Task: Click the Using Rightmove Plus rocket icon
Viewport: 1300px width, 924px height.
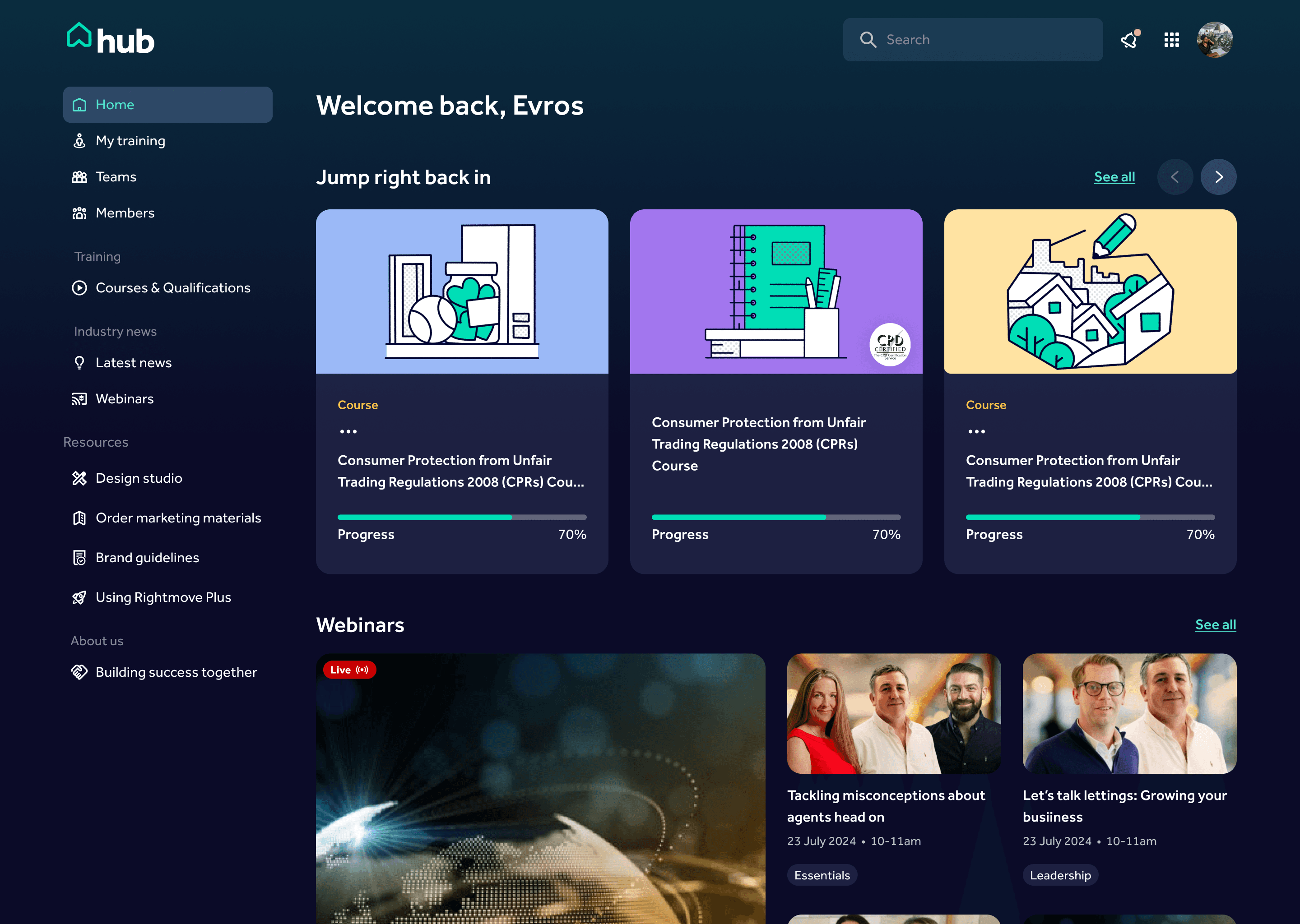Action: [79, 597]
